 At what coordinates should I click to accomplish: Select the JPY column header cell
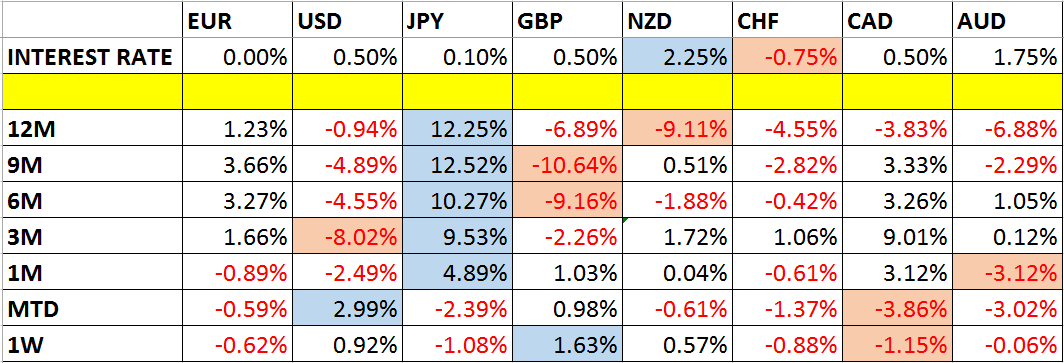pos(457,20)
